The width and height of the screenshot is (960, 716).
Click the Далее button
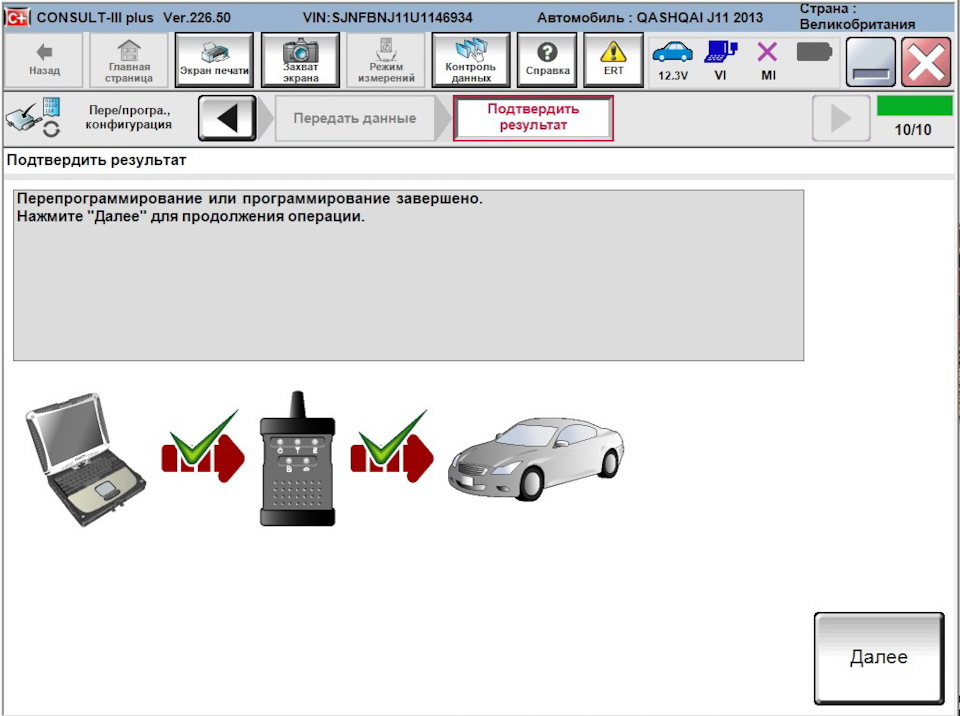click(x=879, y=658)
